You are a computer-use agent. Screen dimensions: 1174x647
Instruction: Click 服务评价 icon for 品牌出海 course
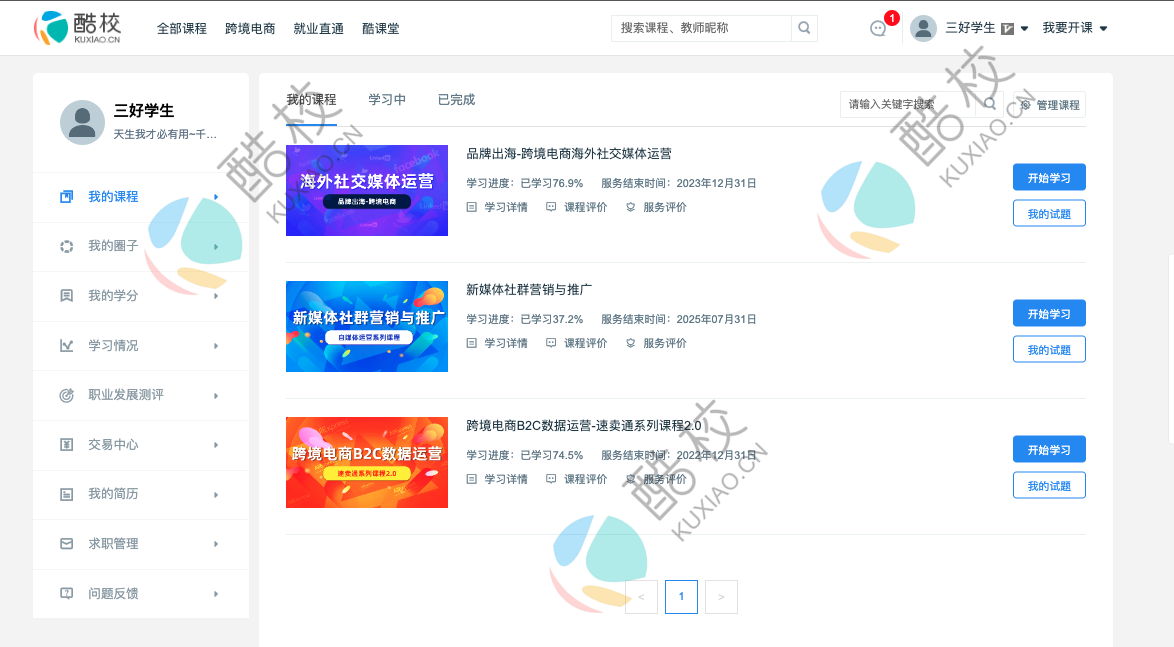pos(630,207)
